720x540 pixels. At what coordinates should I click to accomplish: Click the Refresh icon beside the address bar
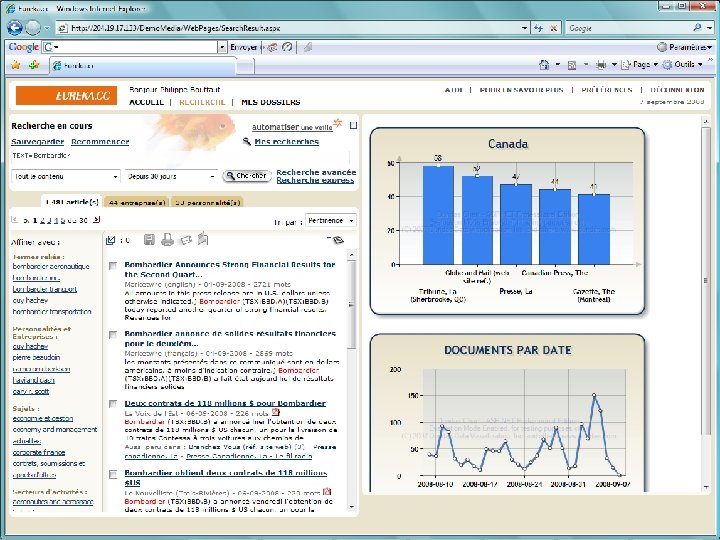tap(539, 28)
